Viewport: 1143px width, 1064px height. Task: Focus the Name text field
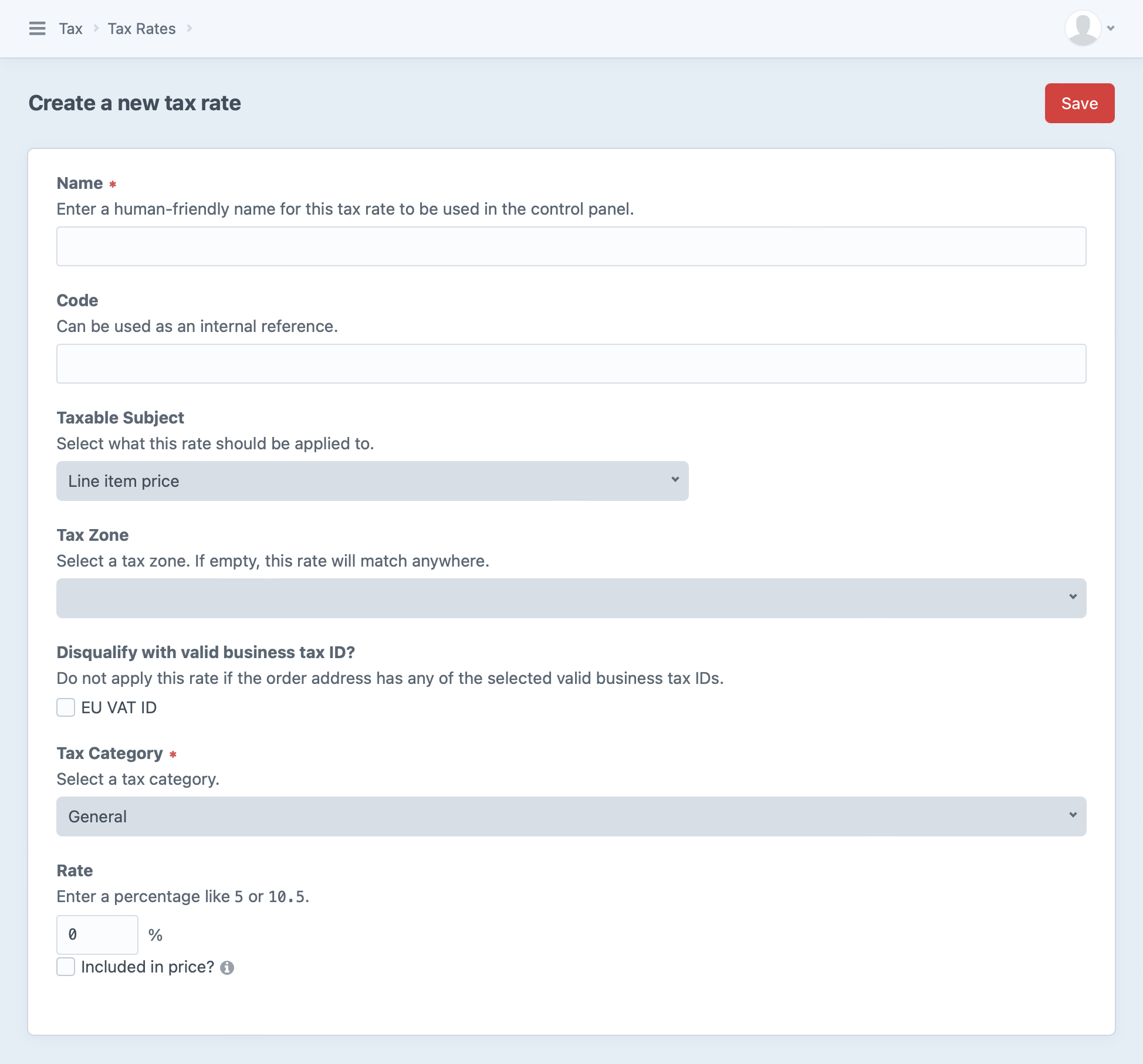click(x=571, y=246)
